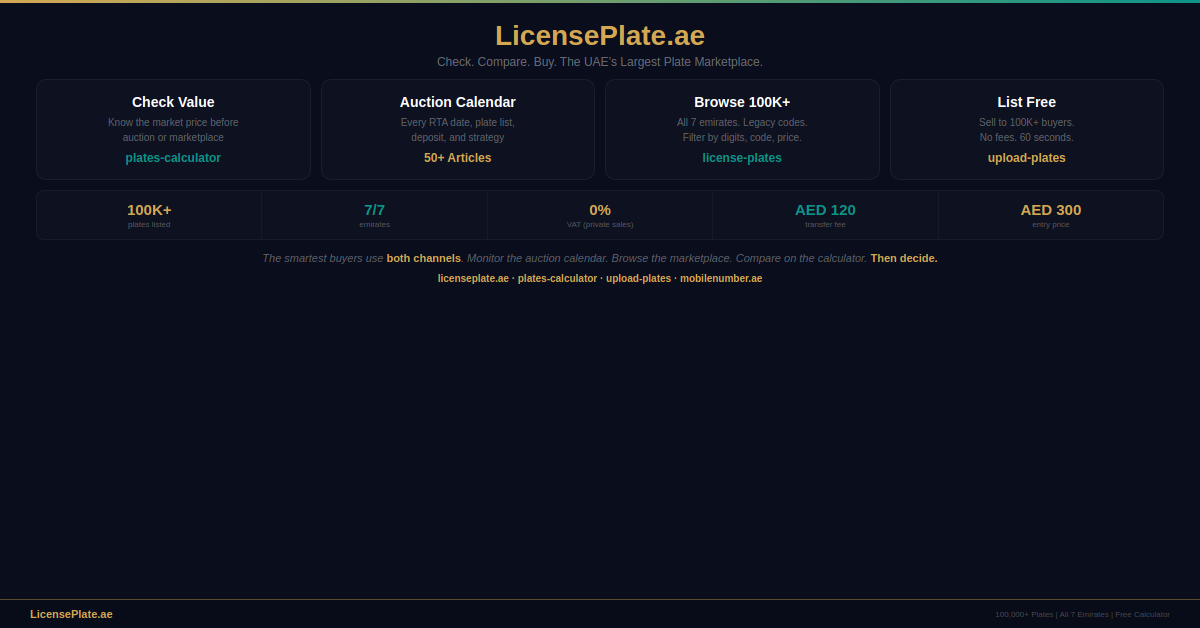Open licenseplate.ae in the bottom link row

[473, 278]
